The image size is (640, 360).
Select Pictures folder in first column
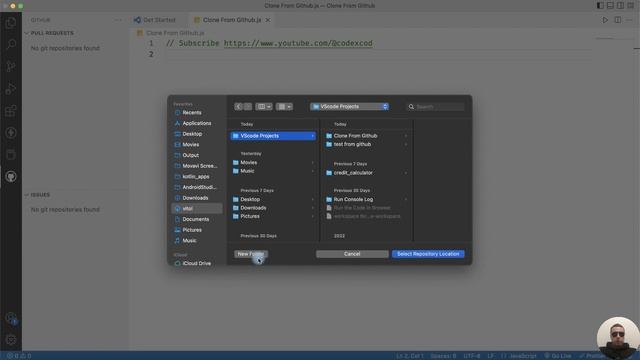click(x=273, y=216)
